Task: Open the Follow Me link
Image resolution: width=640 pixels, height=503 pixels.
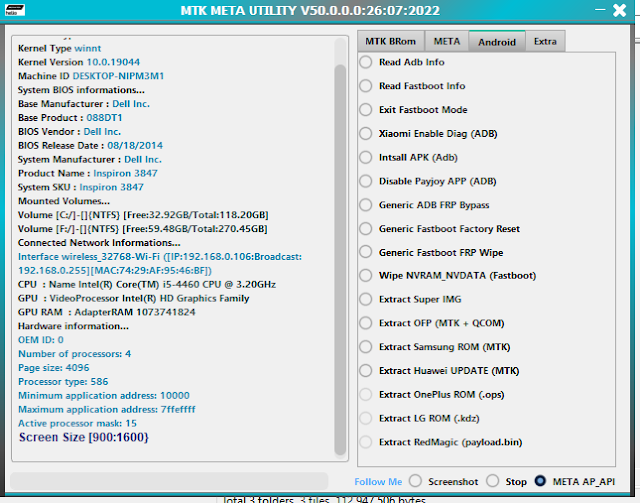Action: coord(378,482)
